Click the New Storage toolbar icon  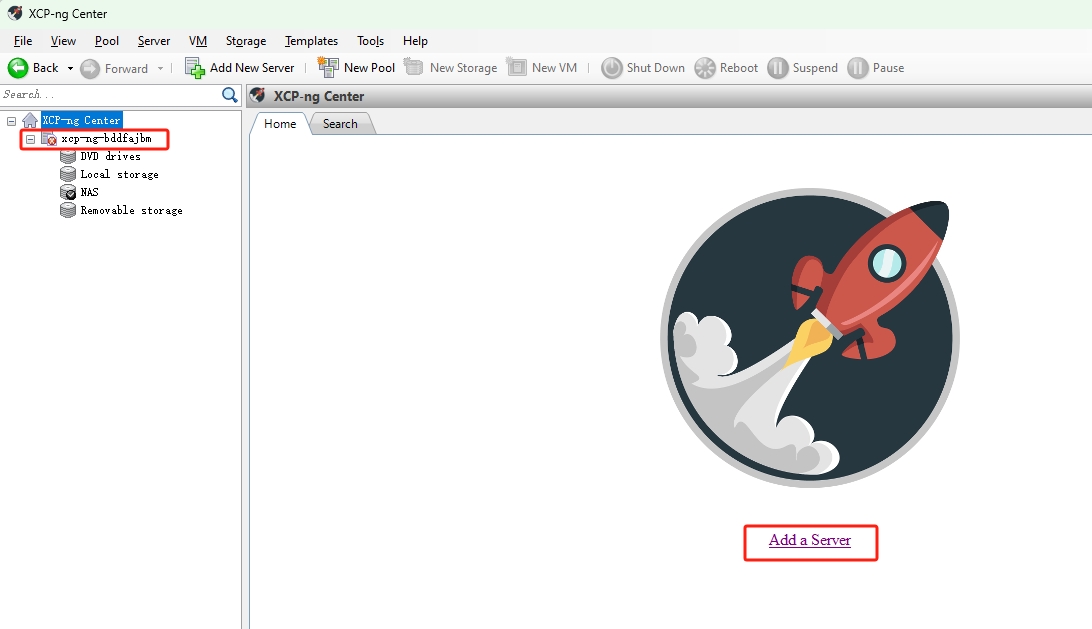tap(414, 67)
